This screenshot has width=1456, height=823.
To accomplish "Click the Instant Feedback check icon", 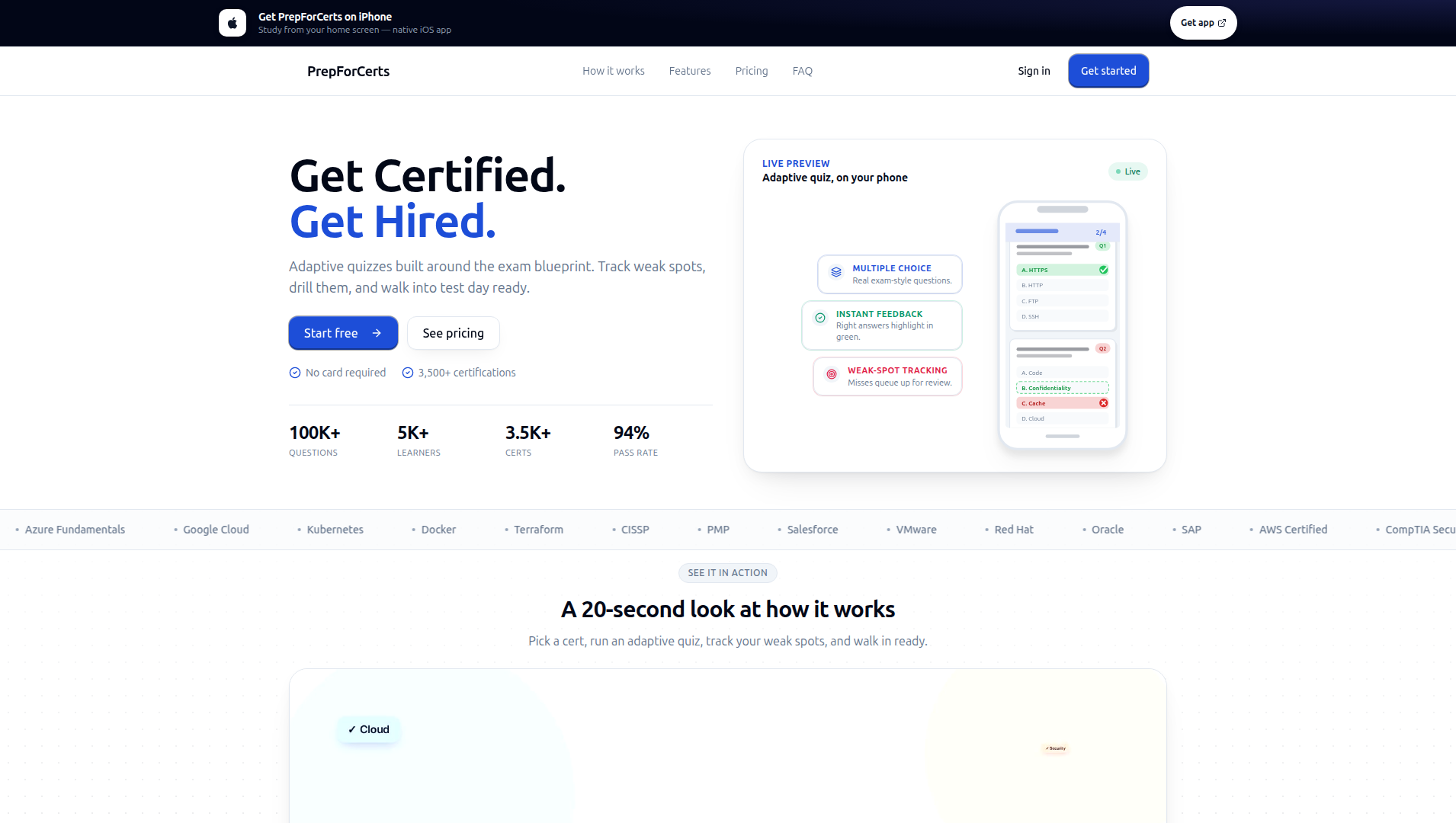I will 820,318.
